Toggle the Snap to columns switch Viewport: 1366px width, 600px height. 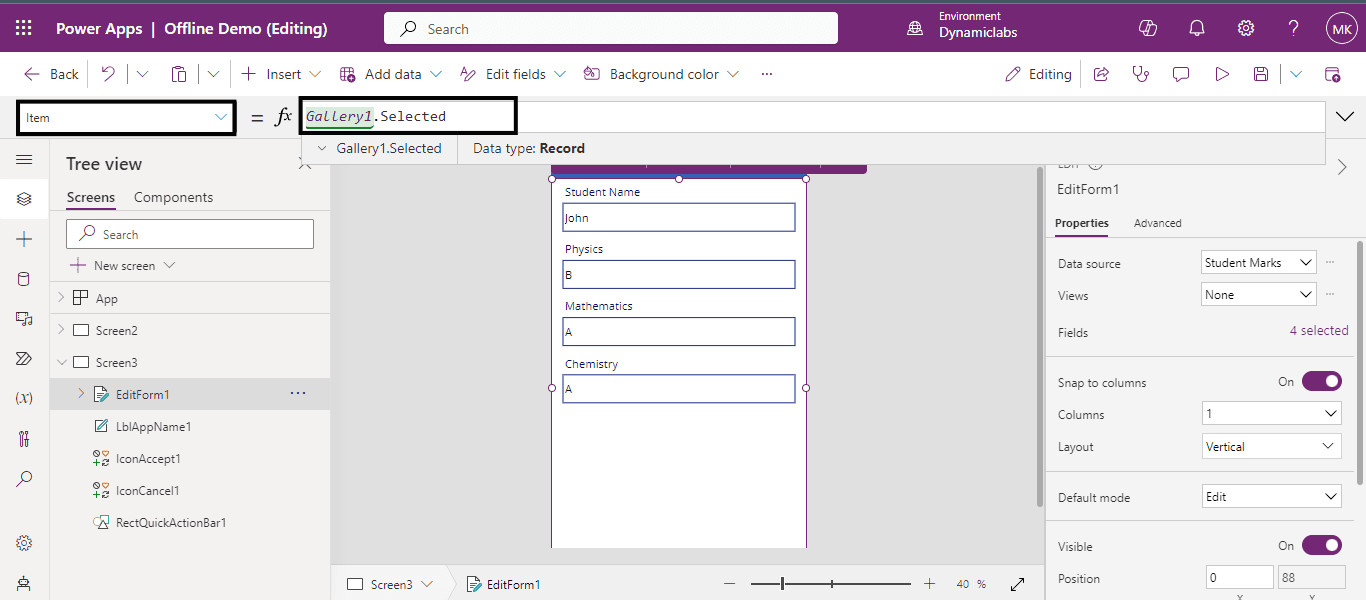point(1321,382)
